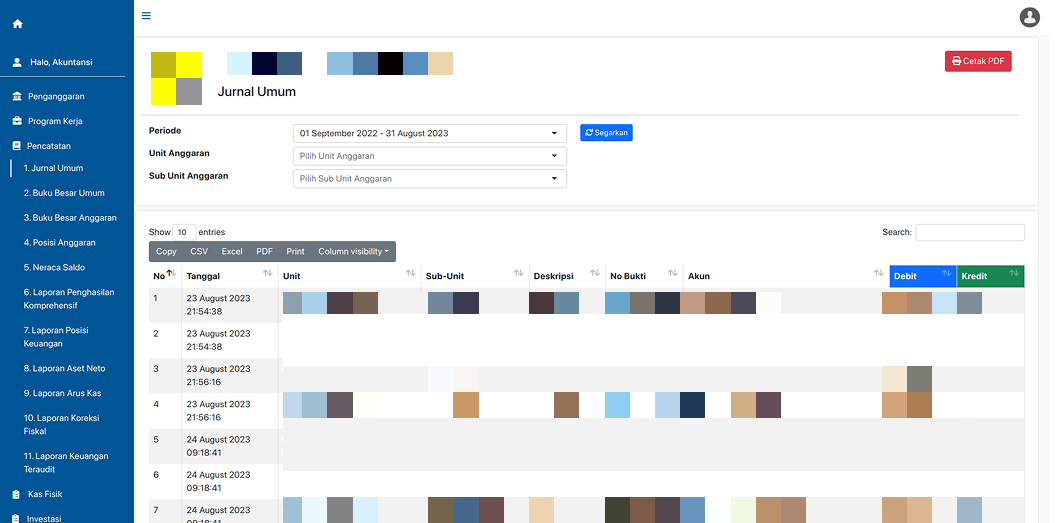1058x523 pixels.
Task: Sort table by Akun column arrows
Action: click(878, 273)
